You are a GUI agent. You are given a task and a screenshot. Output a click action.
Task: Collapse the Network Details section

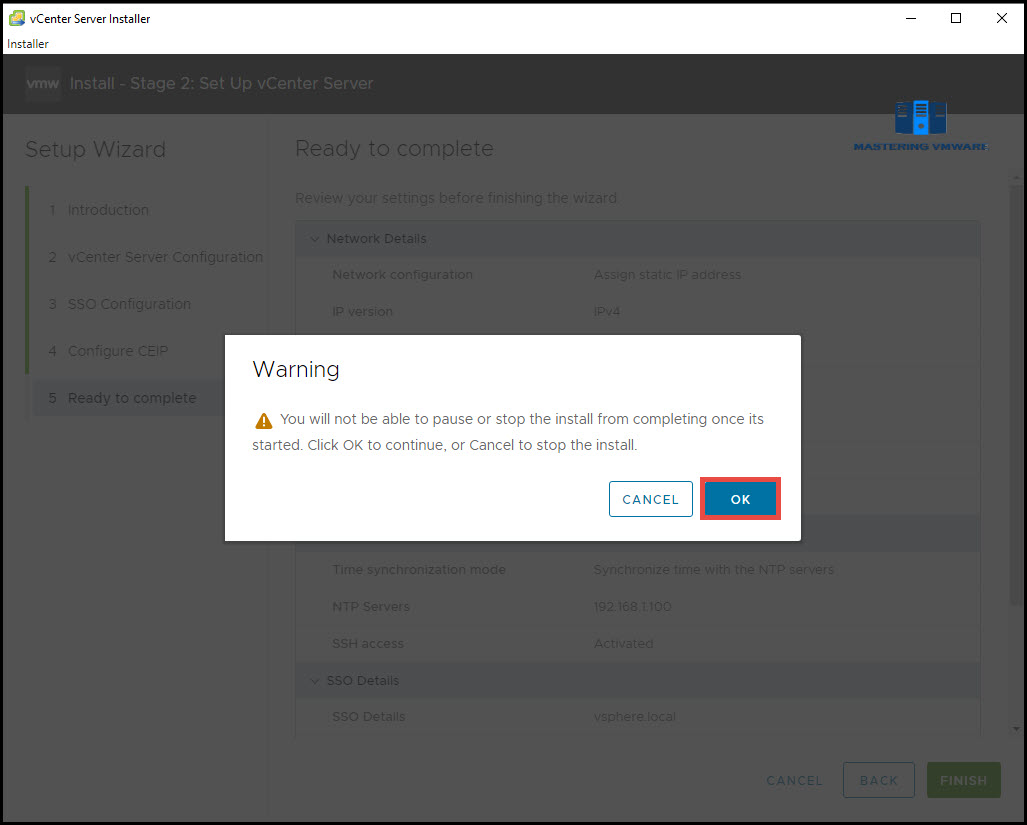click(x=314, y=239)
